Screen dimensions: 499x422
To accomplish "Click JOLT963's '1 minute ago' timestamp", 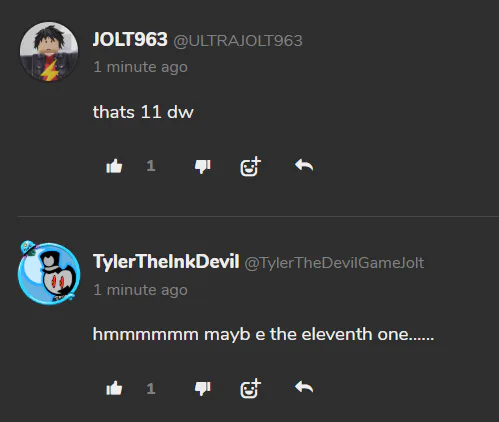I will point(140,67).
